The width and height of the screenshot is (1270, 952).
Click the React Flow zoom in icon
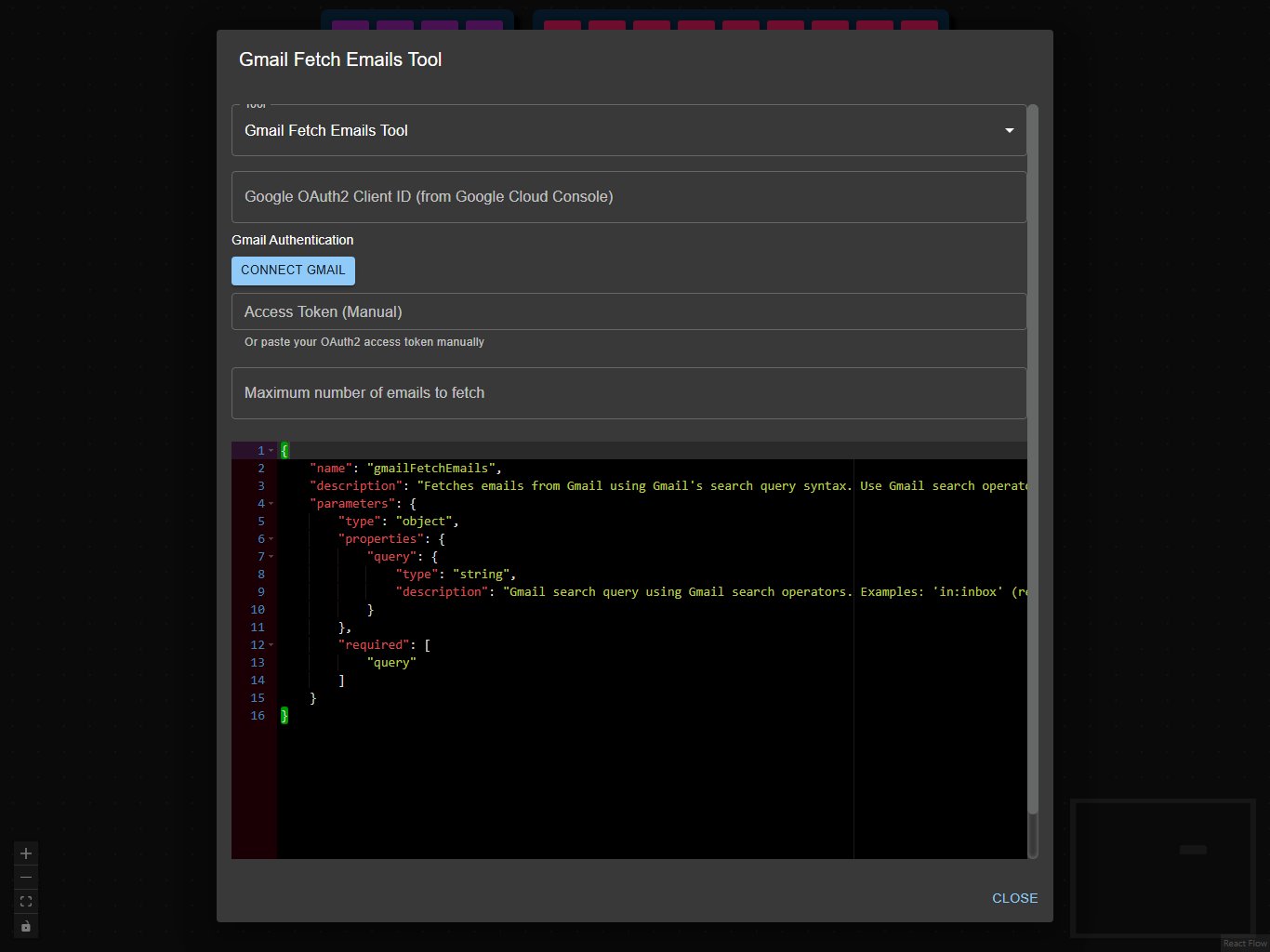tap(26, 853)
